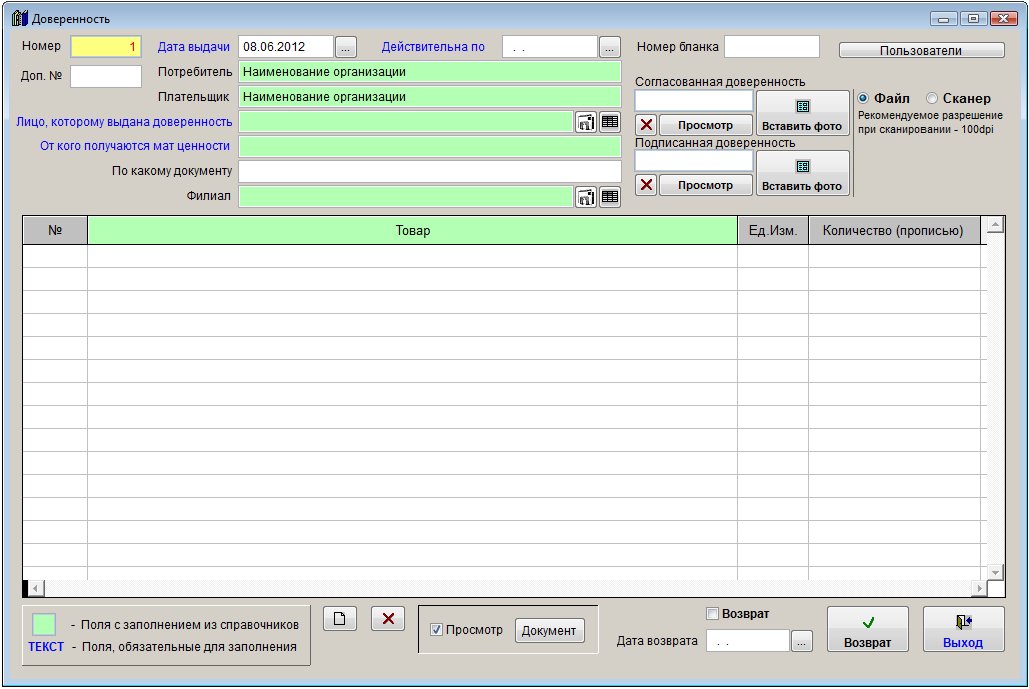Click the Товар column header
This screenshot has width=1029, height=689.
[412, 231]
